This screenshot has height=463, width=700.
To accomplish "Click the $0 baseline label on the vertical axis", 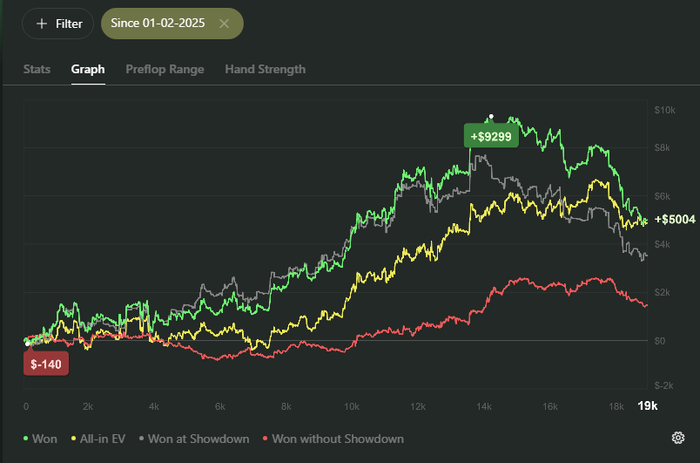I will [x=660, y=341].
